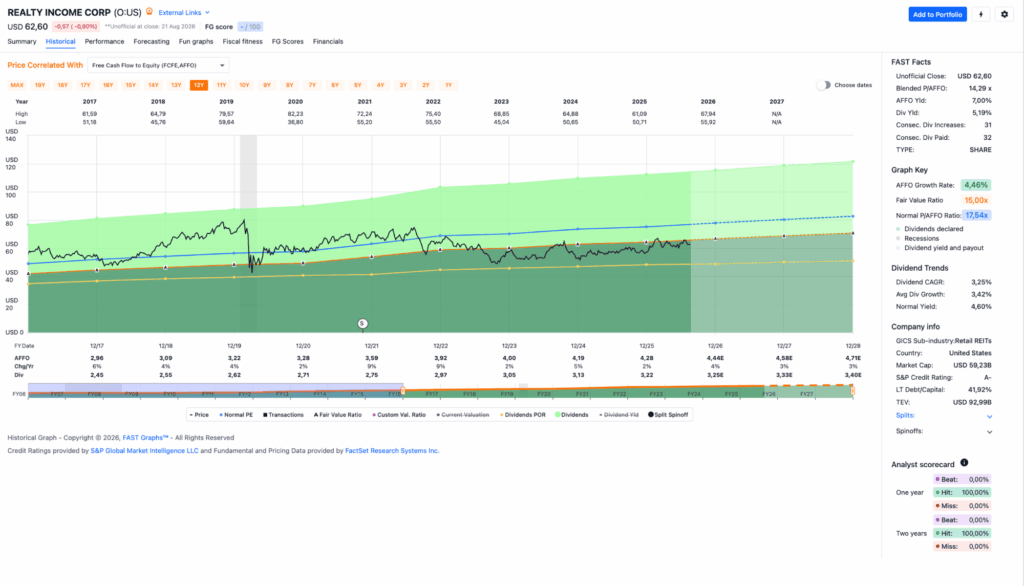The width and height of the screenshot is (1024, 586).
Task: Open S&P Global Market Intelligence link
Action: 144,451
